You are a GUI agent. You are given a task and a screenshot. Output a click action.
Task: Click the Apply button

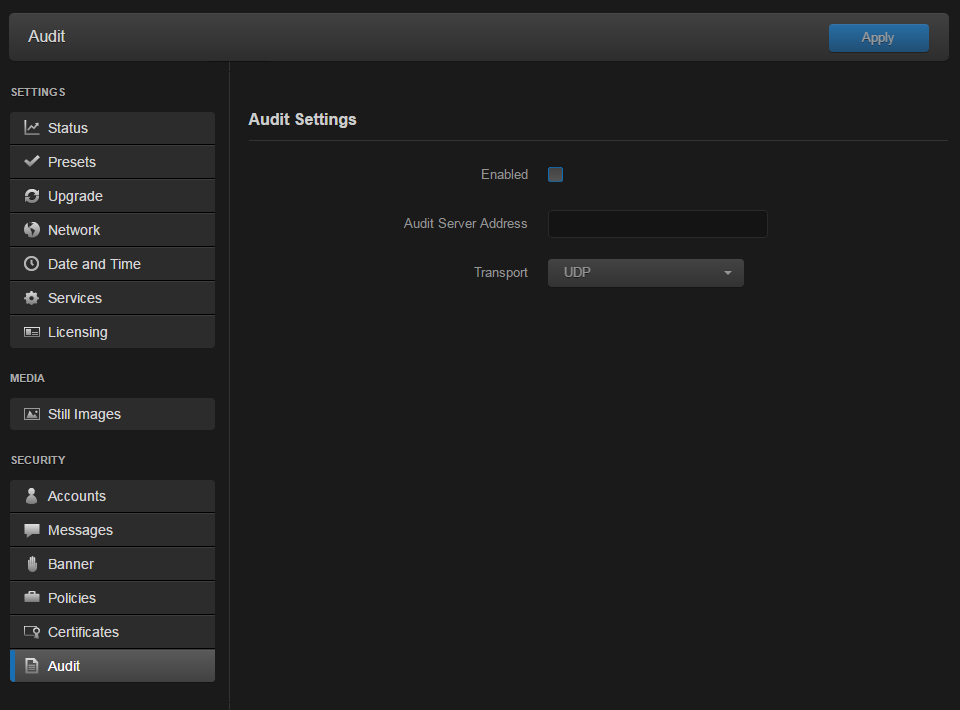(x=878, y=37)
